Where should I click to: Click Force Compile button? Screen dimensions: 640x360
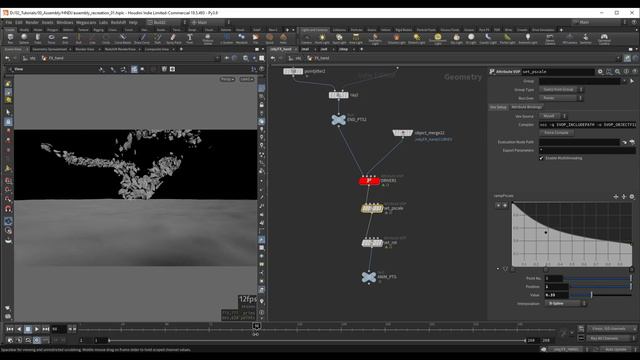(556, 133)
